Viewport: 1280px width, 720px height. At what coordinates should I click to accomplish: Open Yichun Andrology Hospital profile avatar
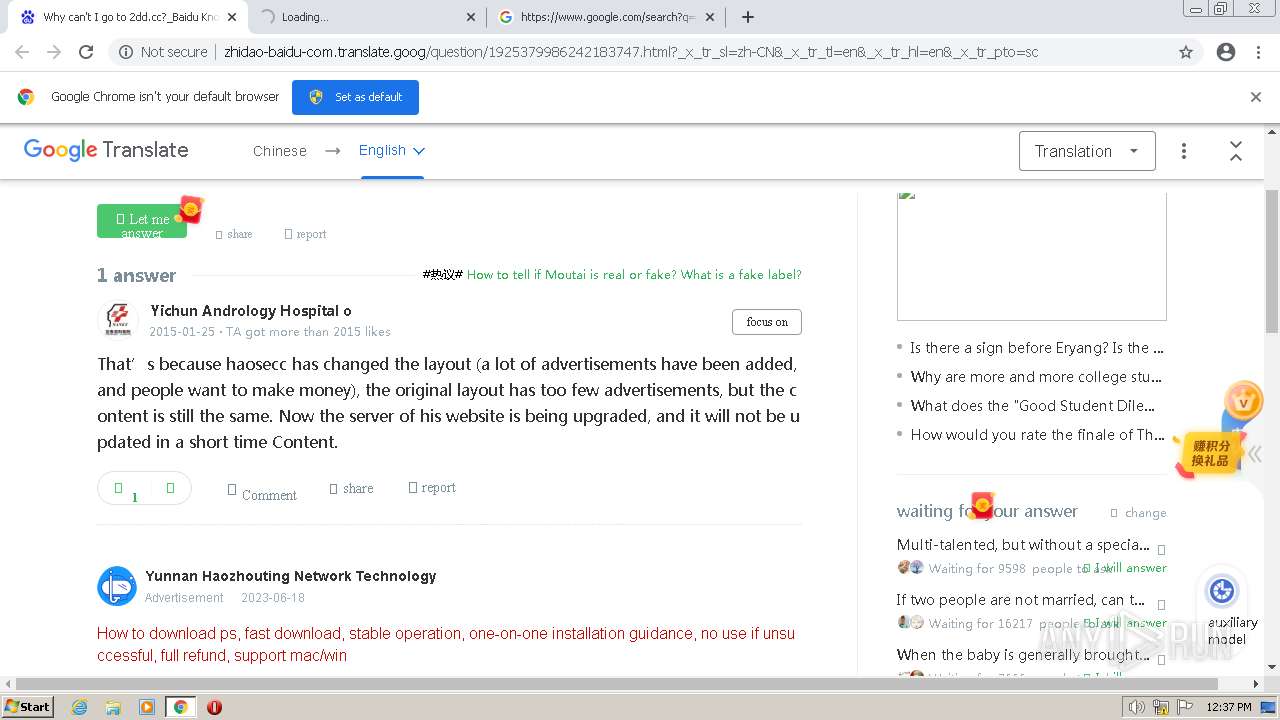118,320
